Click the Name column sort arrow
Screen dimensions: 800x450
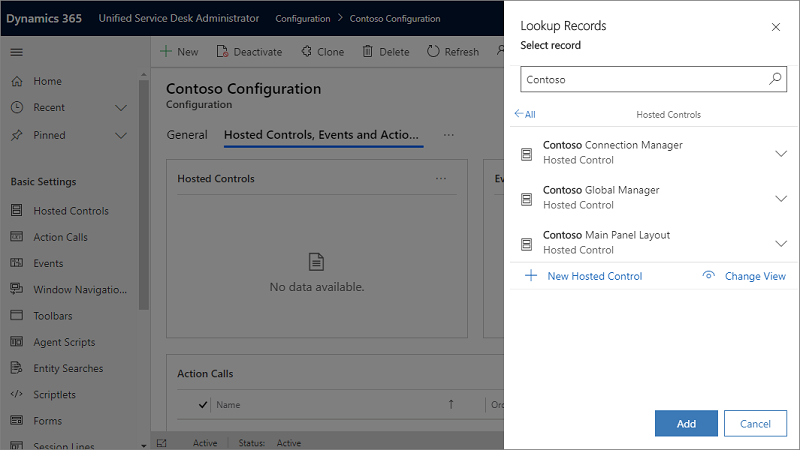tap(451, 404)
